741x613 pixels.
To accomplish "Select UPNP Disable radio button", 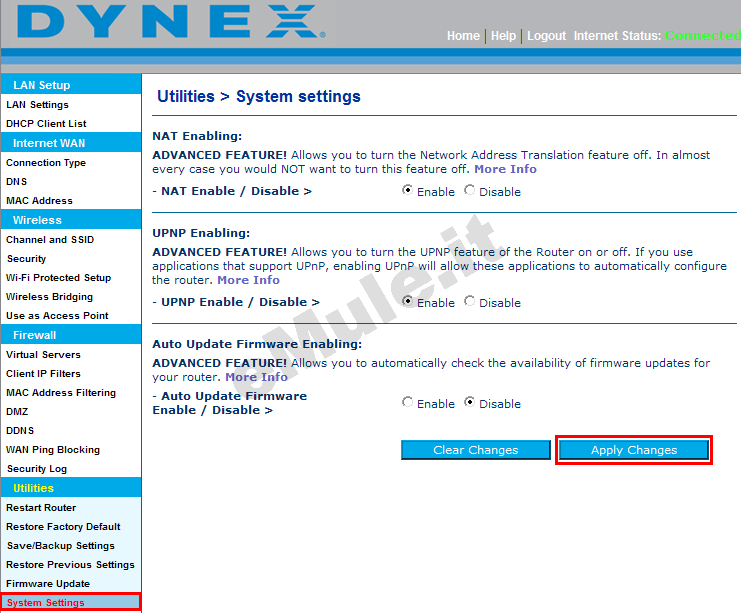I will (x=469, y=301).
